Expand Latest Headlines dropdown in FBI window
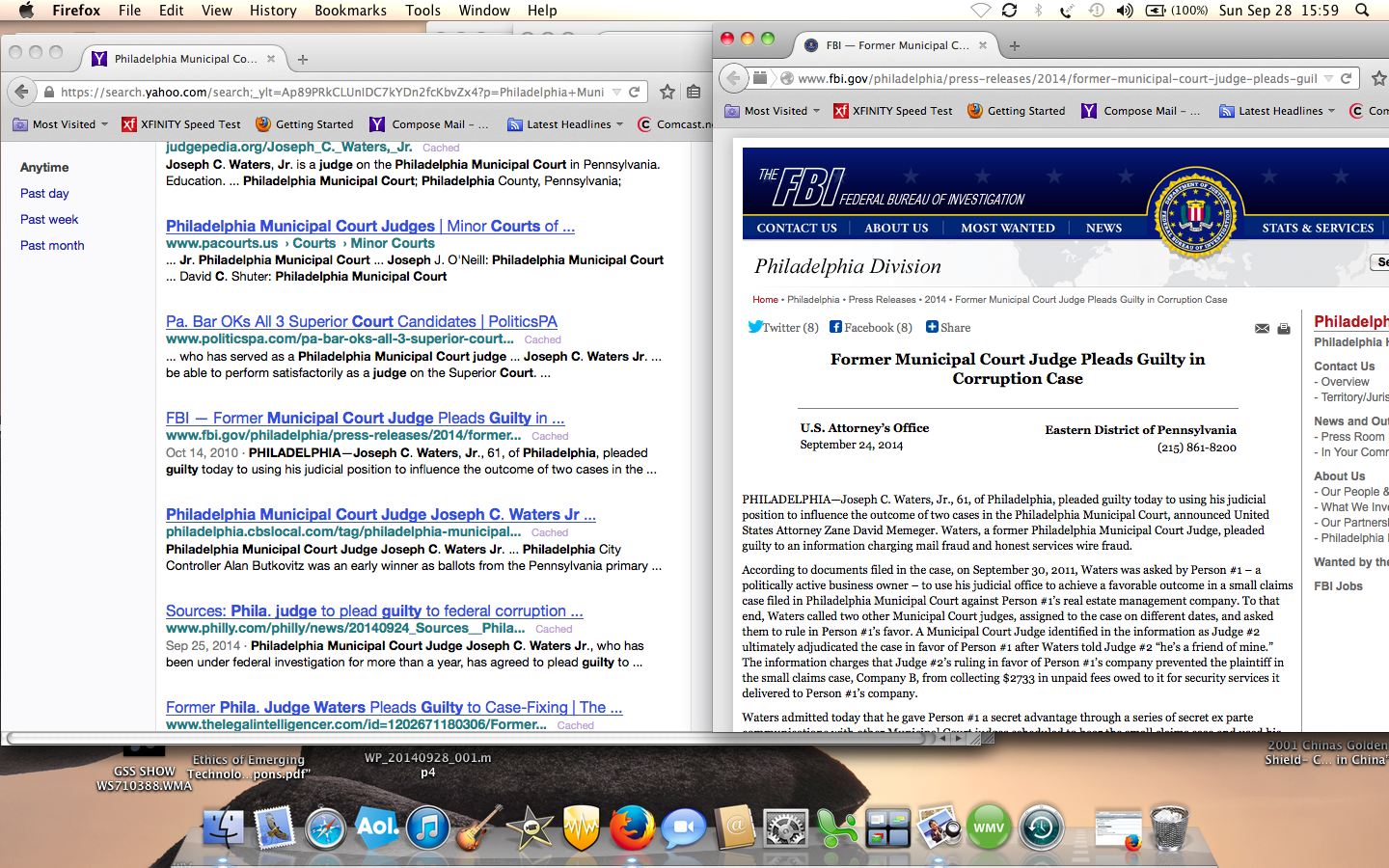Screen dimensions: 1389x868 (x=1331, y=110)
